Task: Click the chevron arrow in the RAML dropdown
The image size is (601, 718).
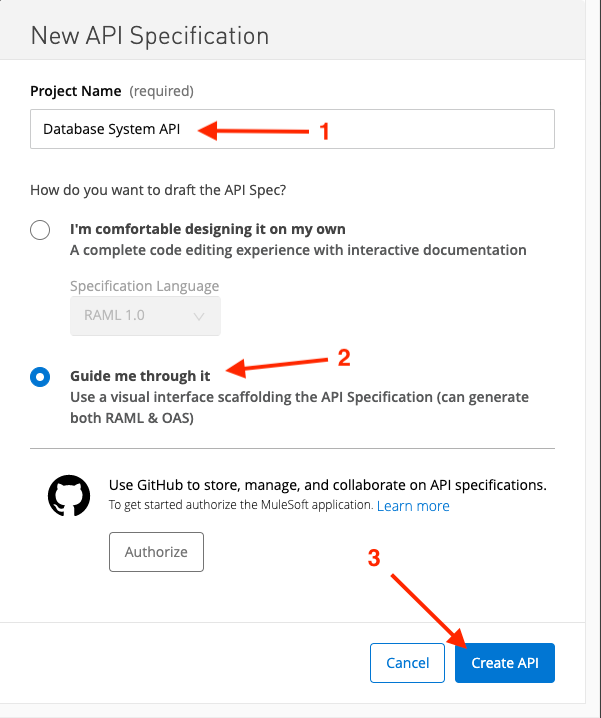Action: point(198,316)
